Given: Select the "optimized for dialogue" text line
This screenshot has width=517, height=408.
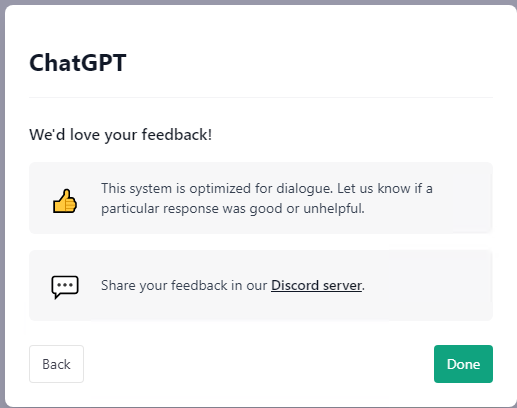Looking at the screenshot, I should tap(267, 189).
